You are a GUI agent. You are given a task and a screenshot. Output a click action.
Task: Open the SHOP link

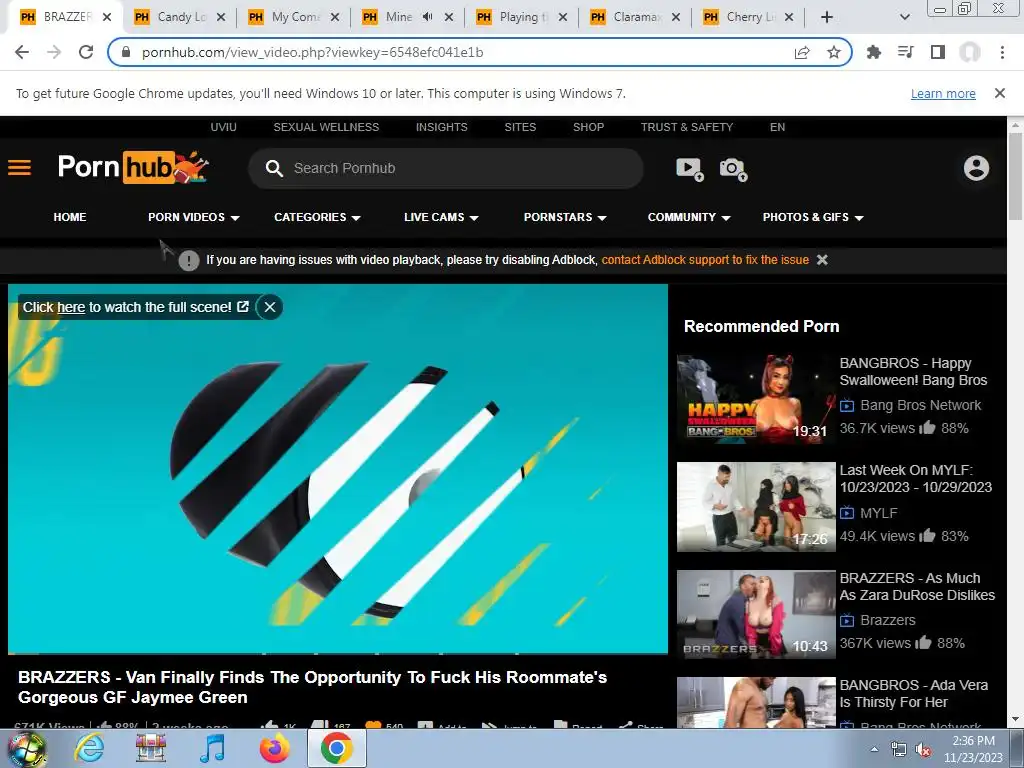(x=588, y=127)
